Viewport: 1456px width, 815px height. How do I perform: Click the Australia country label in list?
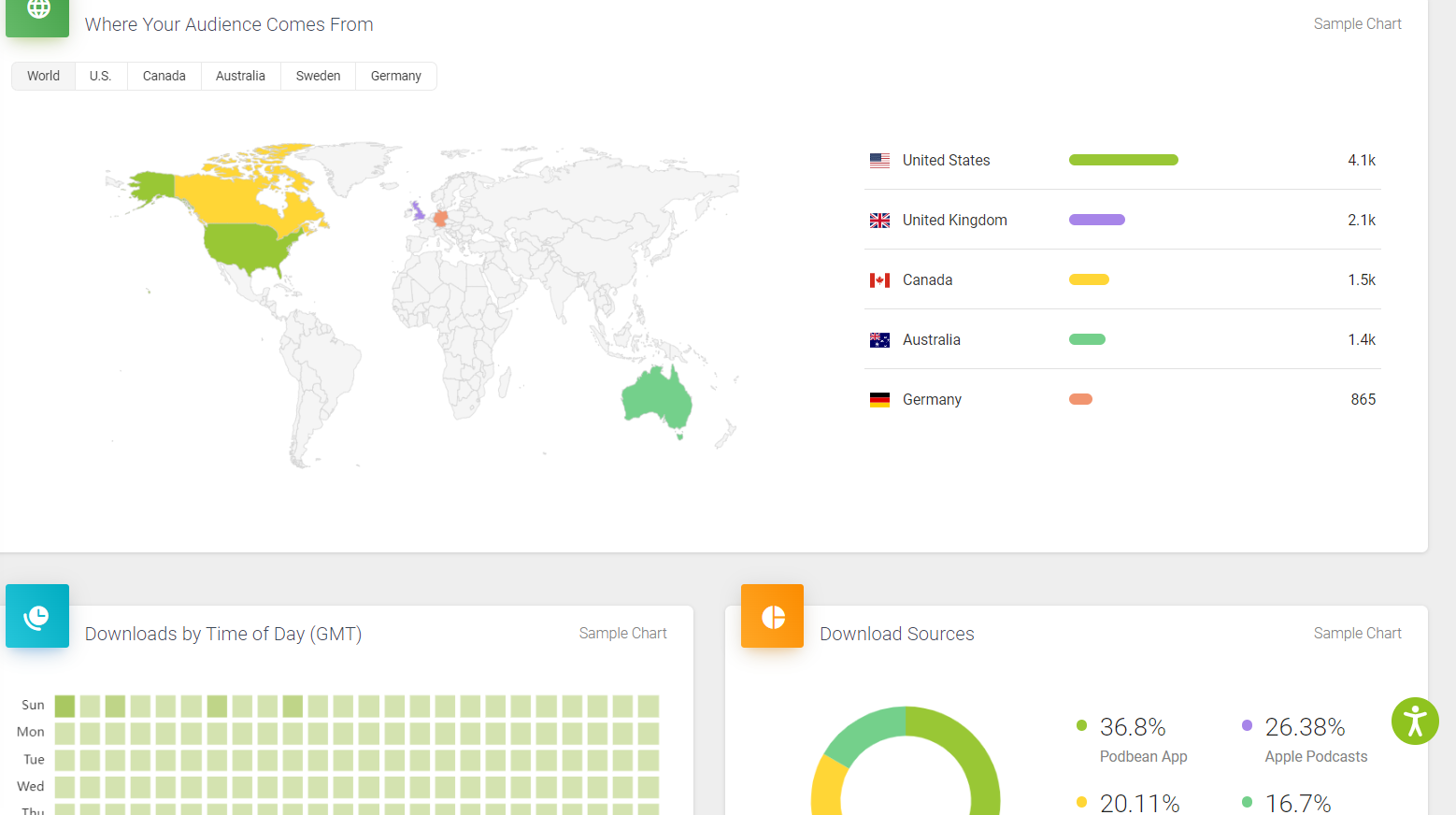tap(931, 339)
